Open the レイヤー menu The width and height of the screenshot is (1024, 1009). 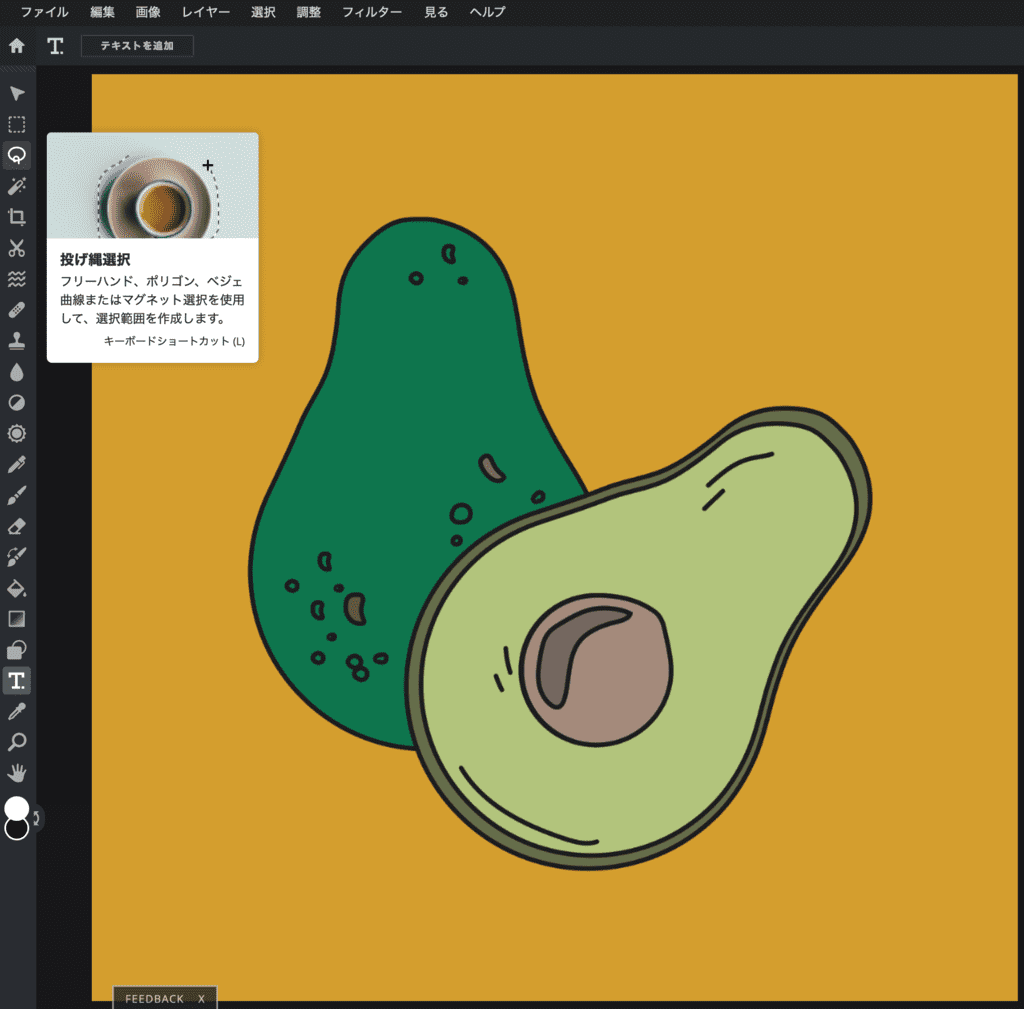click(205, 12)
